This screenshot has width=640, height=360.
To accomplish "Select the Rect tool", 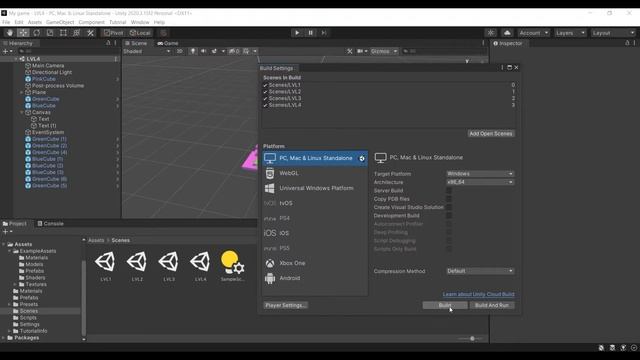I will pyautogui.click(x=63, y=33).
